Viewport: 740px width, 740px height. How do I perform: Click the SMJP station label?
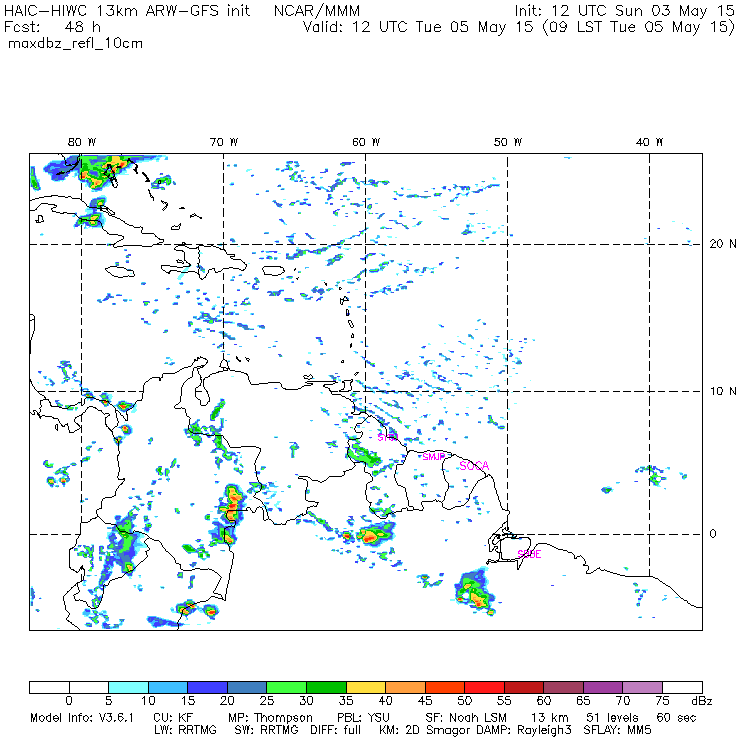pos(434,456)
